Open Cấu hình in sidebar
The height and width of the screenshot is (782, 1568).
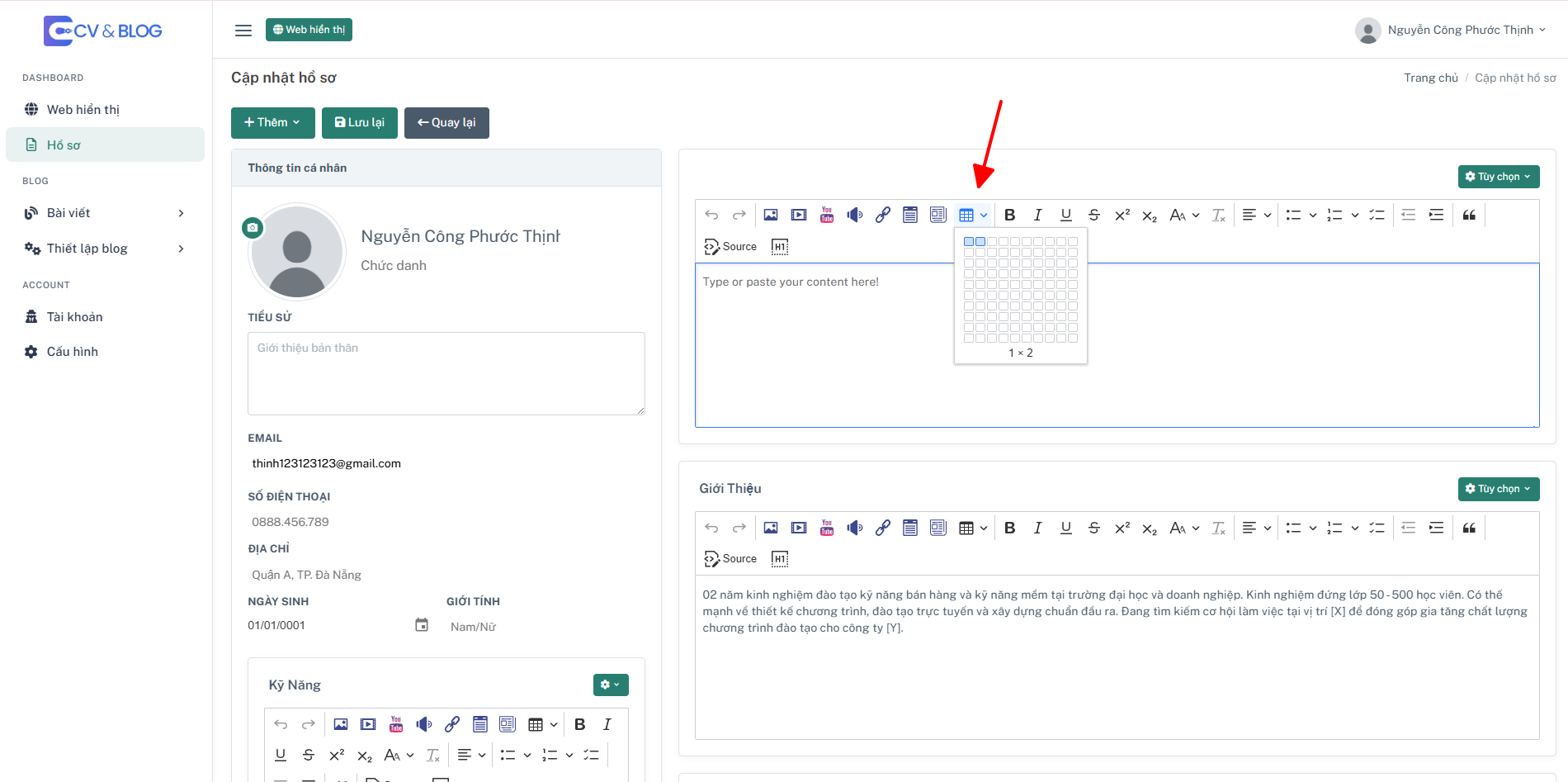(105, 352)
